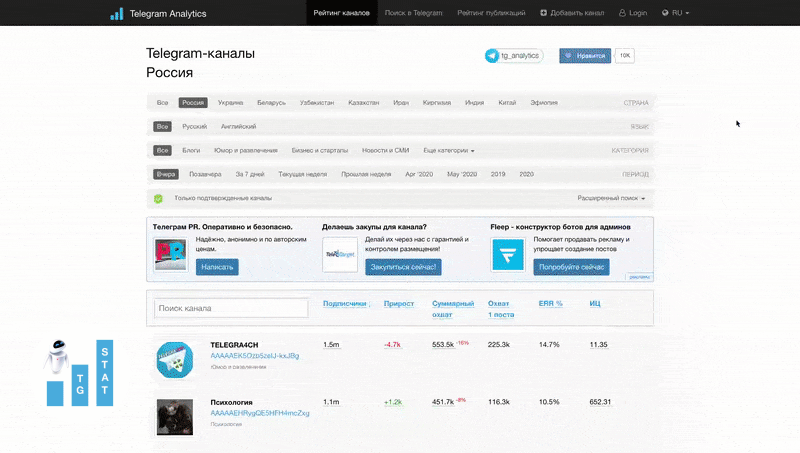Sort by Суммарный охват column

pos(453,309)
